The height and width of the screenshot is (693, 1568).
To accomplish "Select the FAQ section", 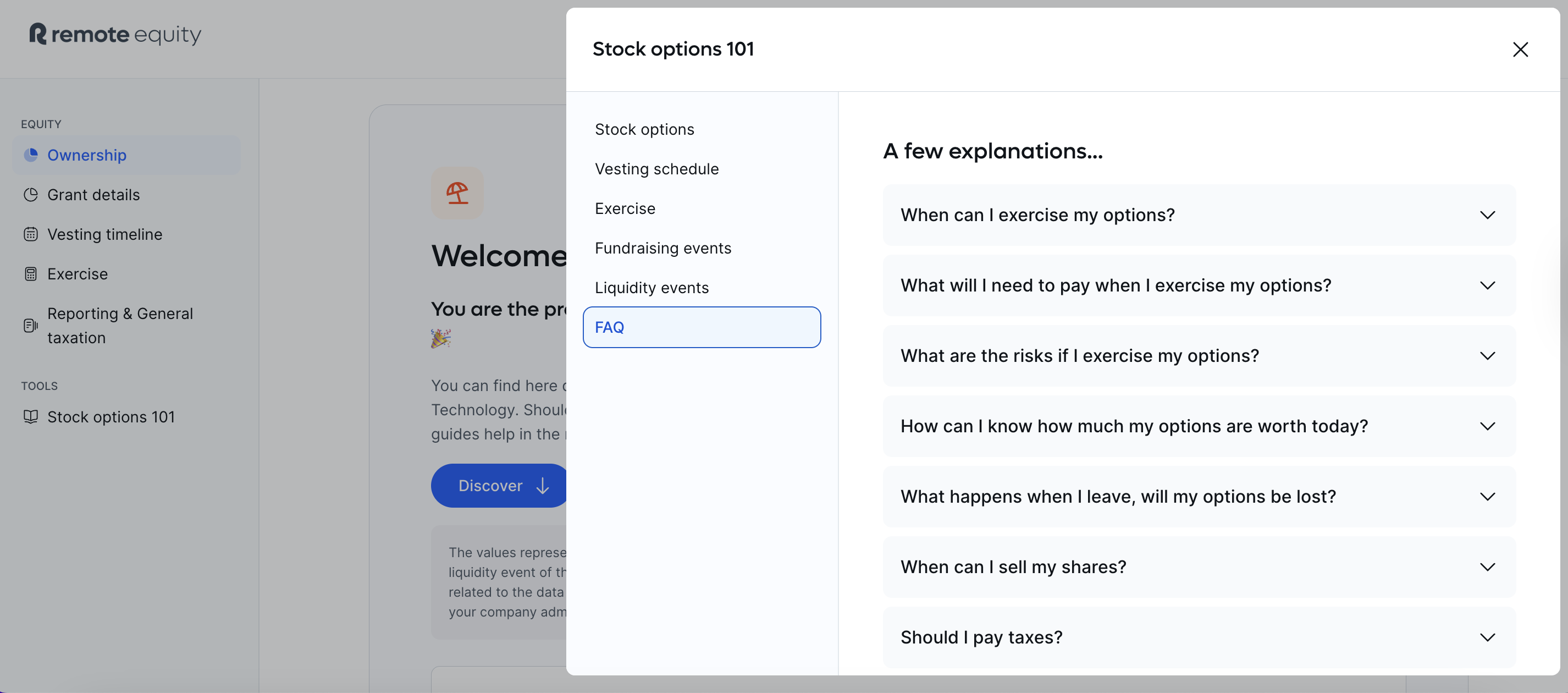I will (701, 327).
